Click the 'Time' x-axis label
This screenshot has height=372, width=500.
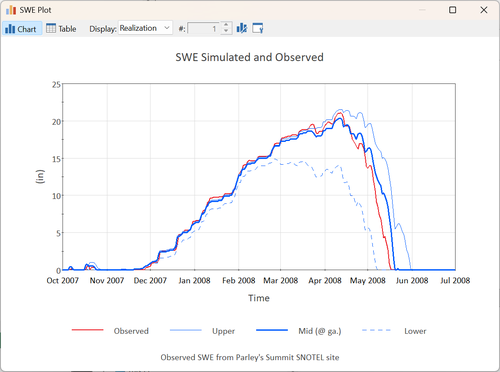tap(259, 298)
